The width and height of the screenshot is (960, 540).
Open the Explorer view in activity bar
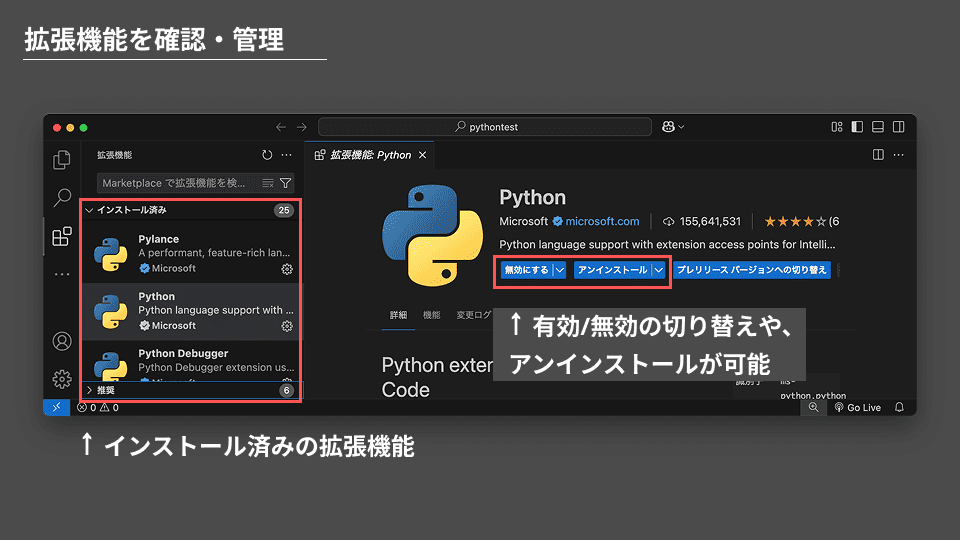point(62,160)
